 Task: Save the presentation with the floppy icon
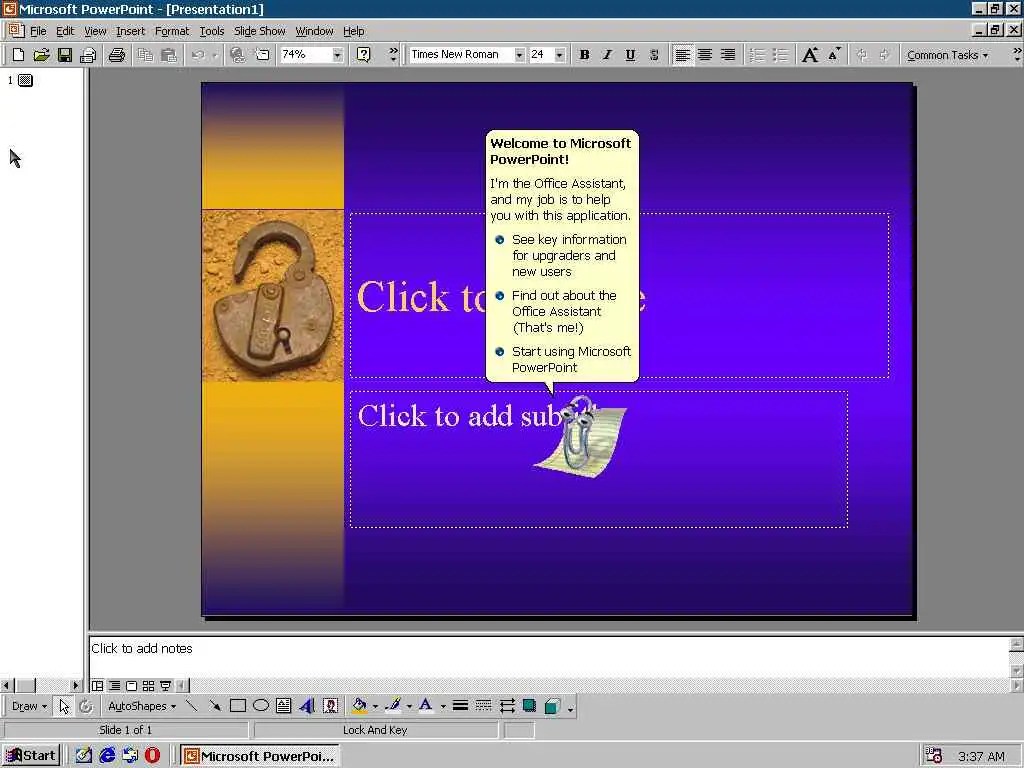click(x=65, y=55)
